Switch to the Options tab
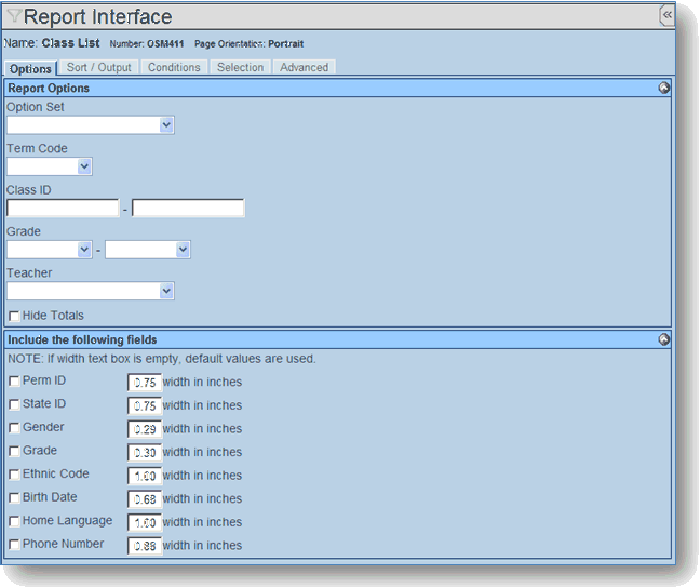This screenshot has width=700, height=587. click(30, 69)
